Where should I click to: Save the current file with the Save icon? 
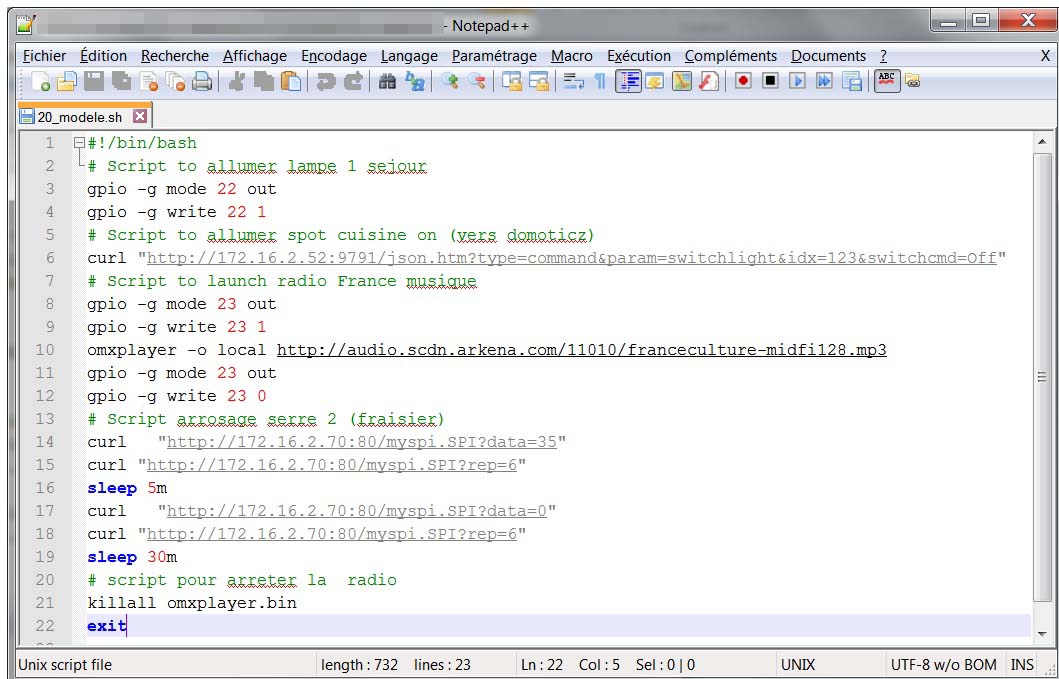point(94,82)
